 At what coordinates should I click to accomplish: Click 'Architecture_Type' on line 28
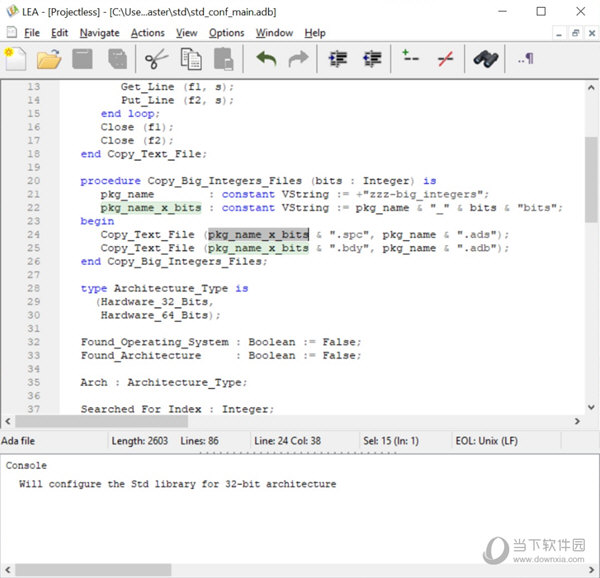coord(171,288)
